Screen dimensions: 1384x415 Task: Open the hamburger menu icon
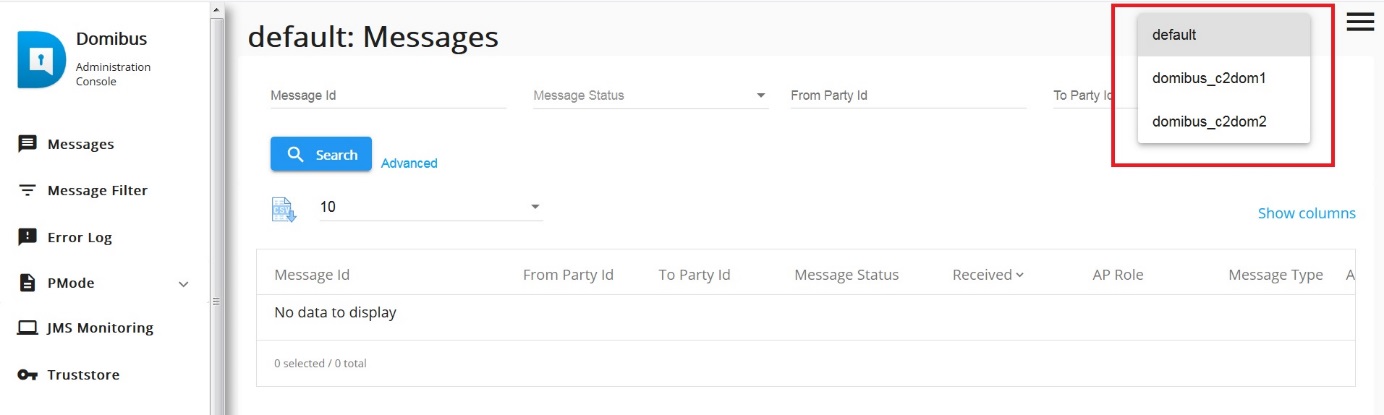[x=1360, y=22]
